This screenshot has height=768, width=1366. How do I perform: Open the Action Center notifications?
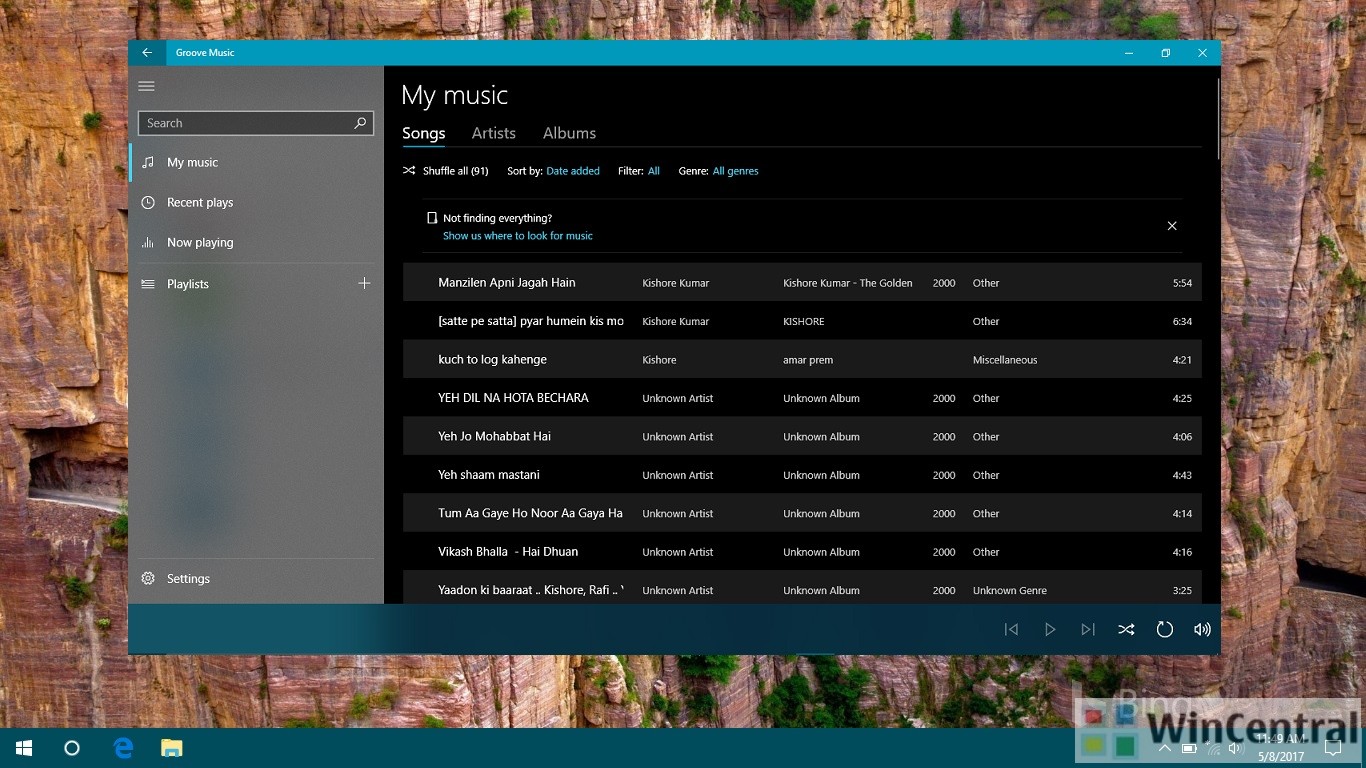pyautogui.click(x=1332, y=748)
